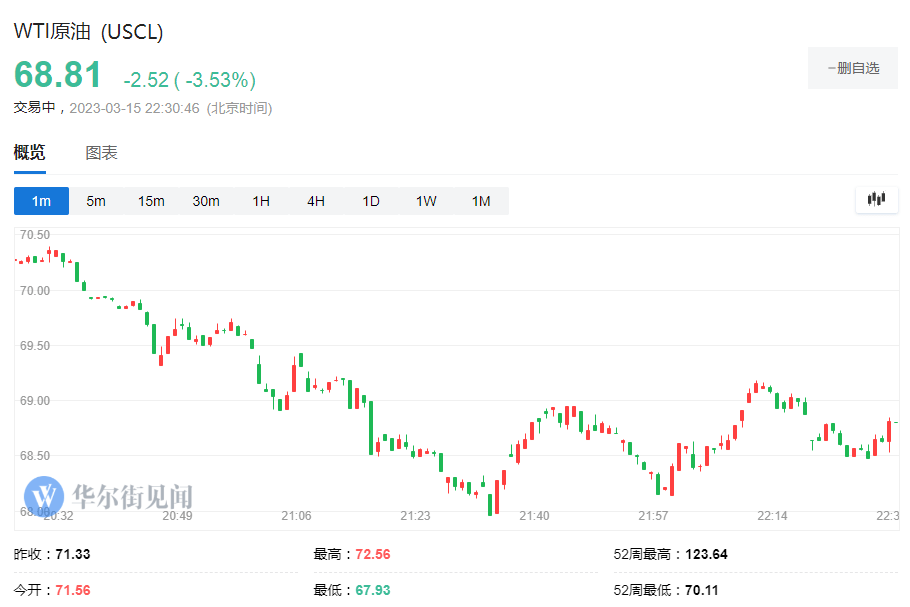Select the 1H timeframe

pyautogui.click(x=260, y=200)
